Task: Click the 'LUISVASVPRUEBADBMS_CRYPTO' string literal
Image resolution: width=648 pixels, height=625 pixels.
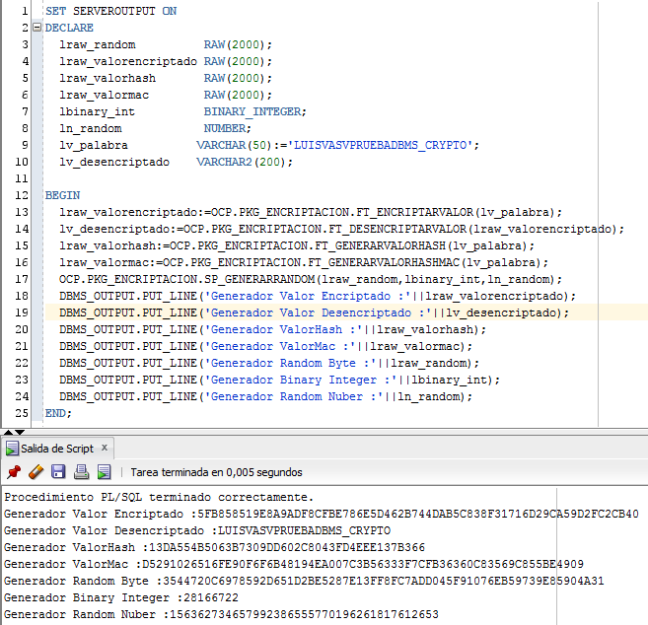Action: tap(380, 145)
